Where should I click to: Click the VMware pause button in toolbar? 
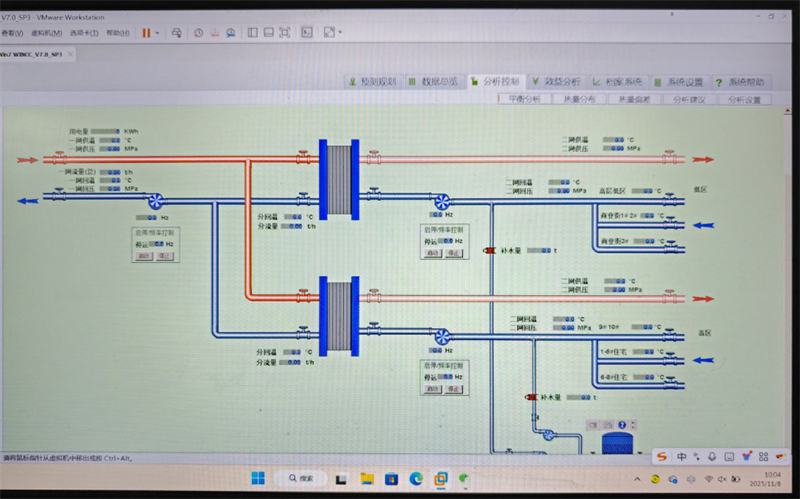[146, 33]
